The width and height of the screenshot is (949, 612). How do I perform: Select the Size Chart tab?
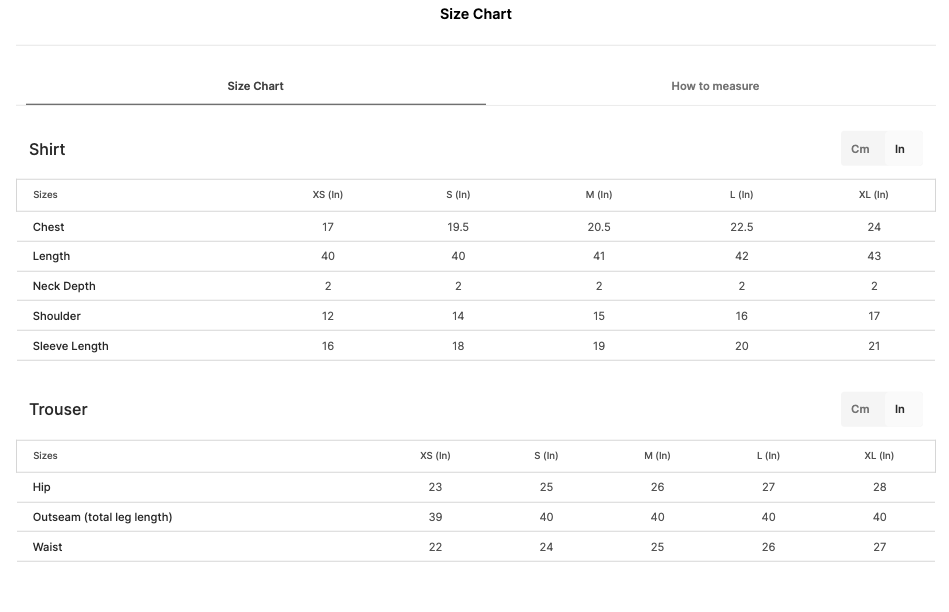[255, 86]
